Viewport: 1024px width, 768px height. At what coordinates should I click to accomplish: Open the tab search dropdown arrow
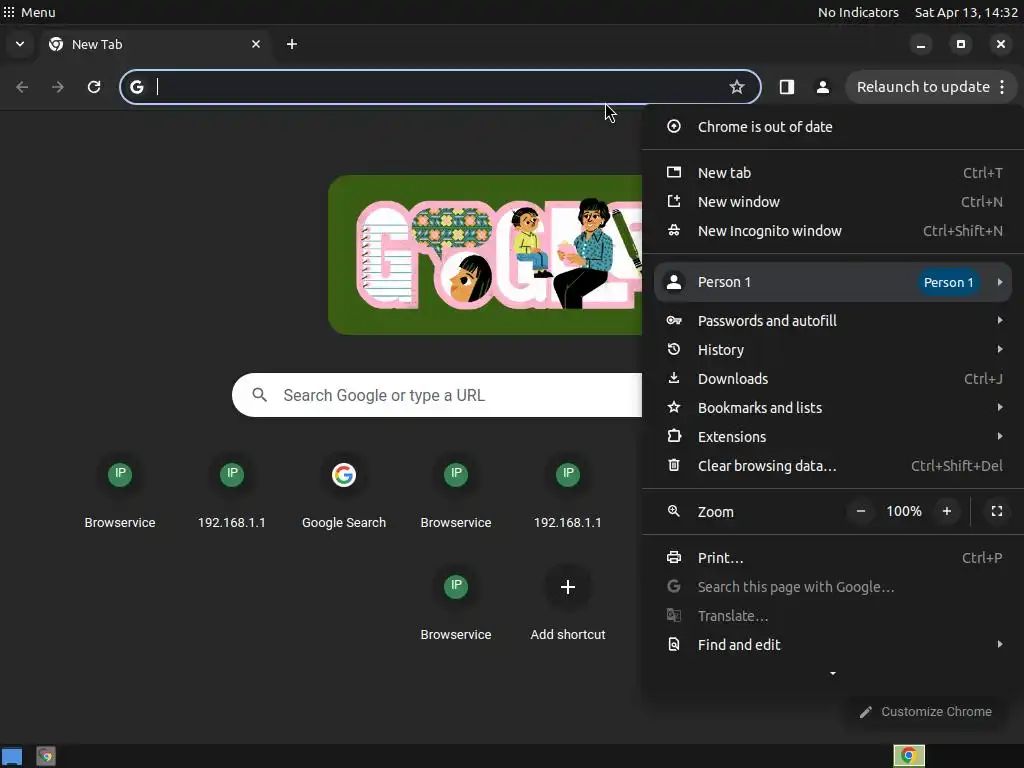[20, 44]
